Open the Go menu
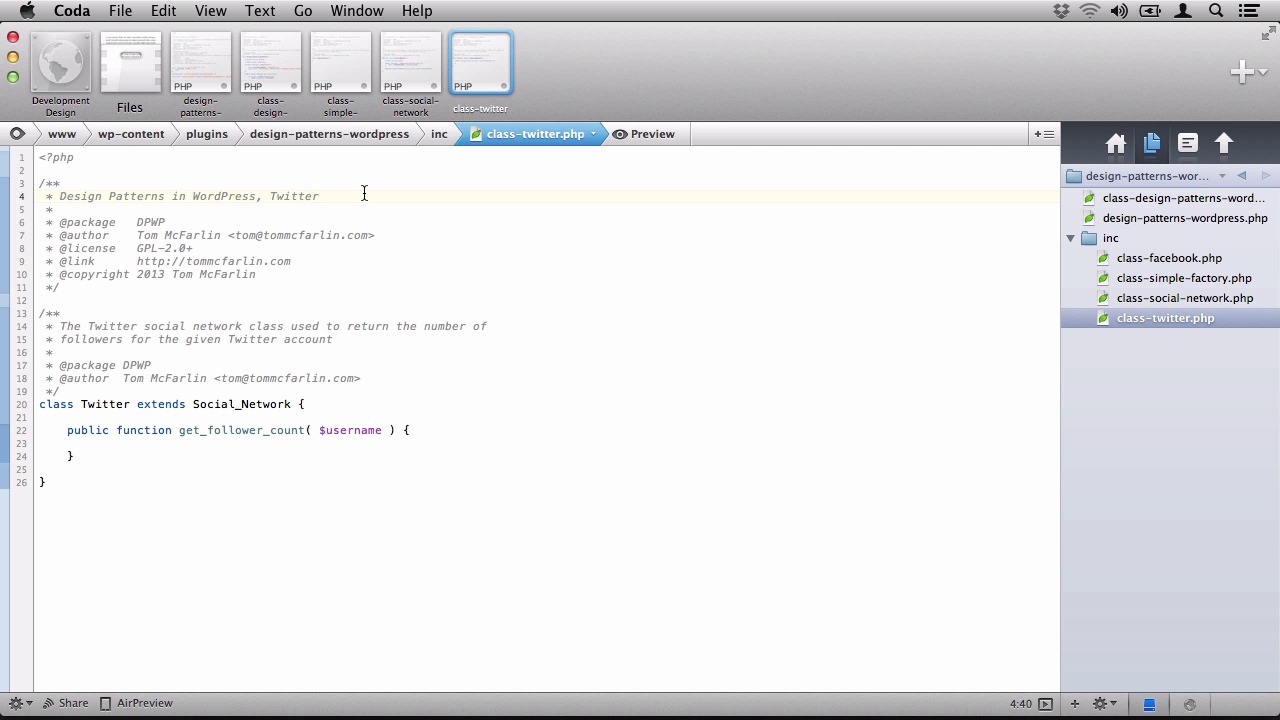1280x720 pixels. point(303,11)
